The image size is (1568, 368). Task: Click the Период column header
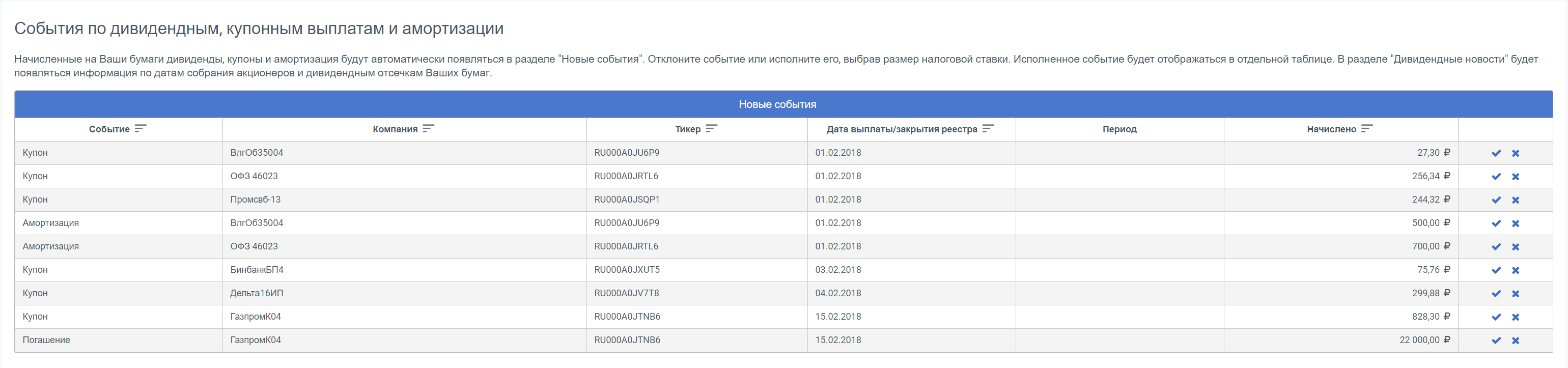coord(1119,130)
